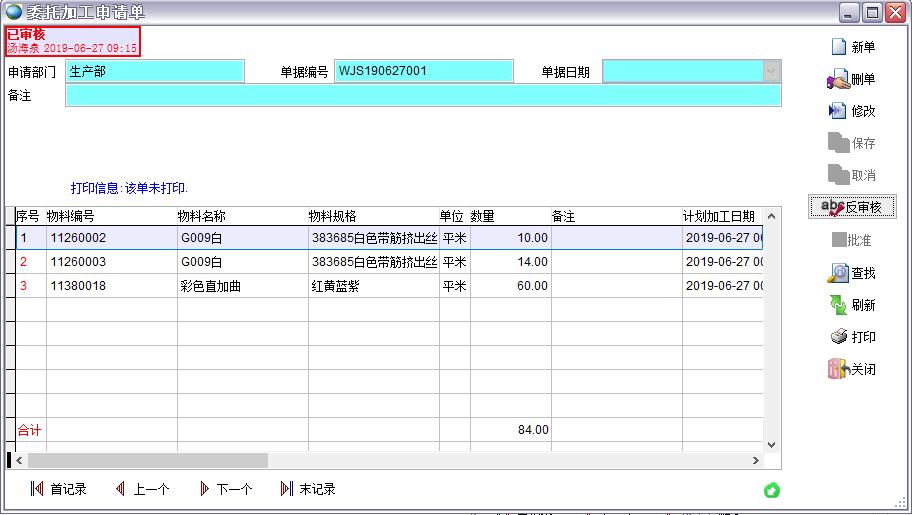Click the 新单 (new document) icon
The height and width of the screenshot is (515, 912).
coord(838,47)
